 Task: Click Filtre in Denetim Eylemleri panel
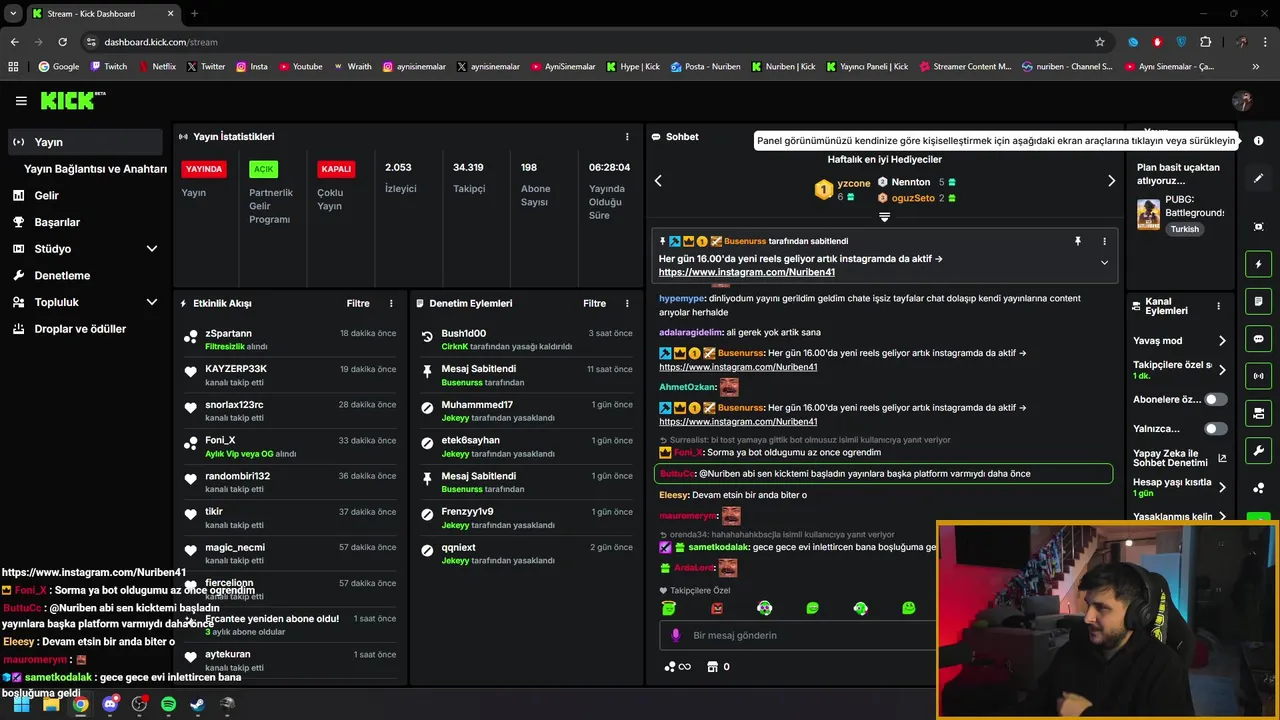click(x=595, y=303)
